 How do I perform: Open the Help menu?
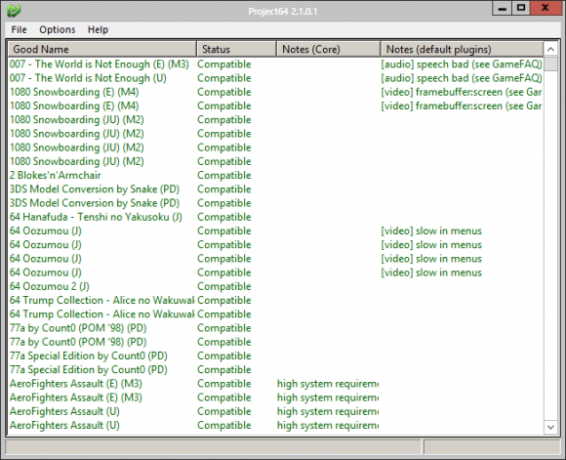(x=98, y=30)
